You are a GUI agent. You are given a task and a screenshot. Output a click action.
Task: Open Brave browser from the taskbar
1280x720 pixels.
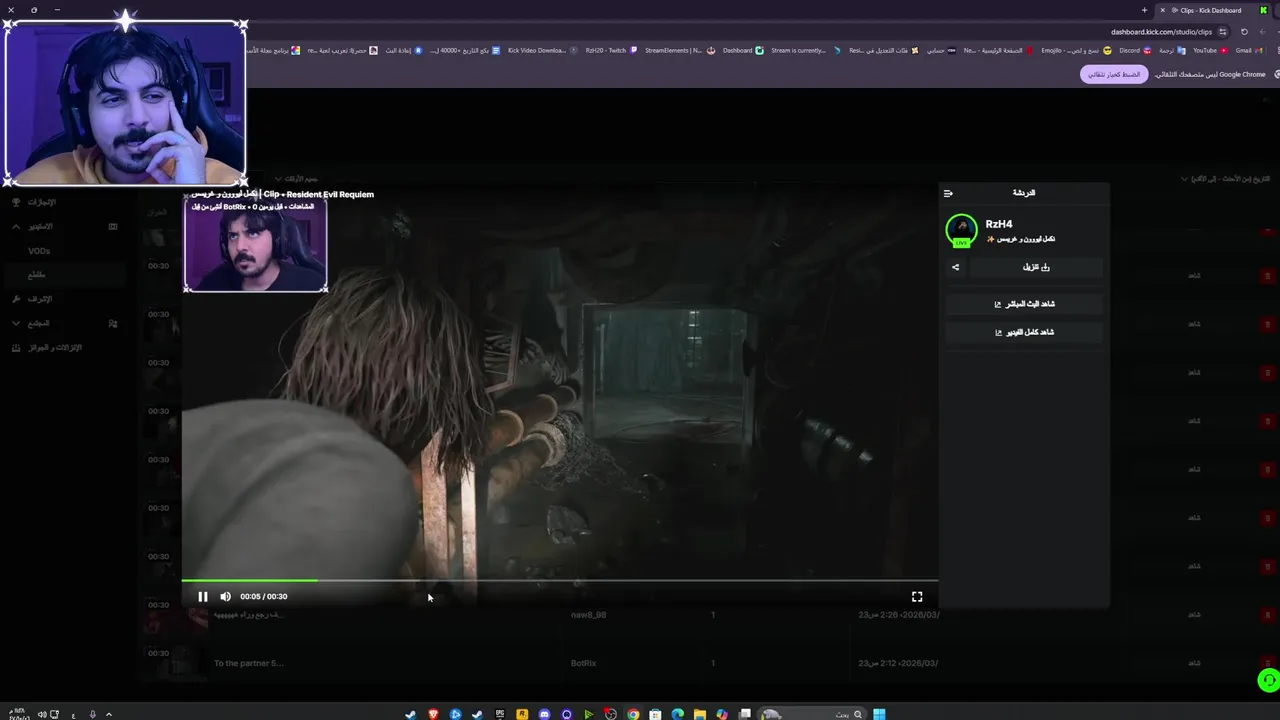coord(433,714)
